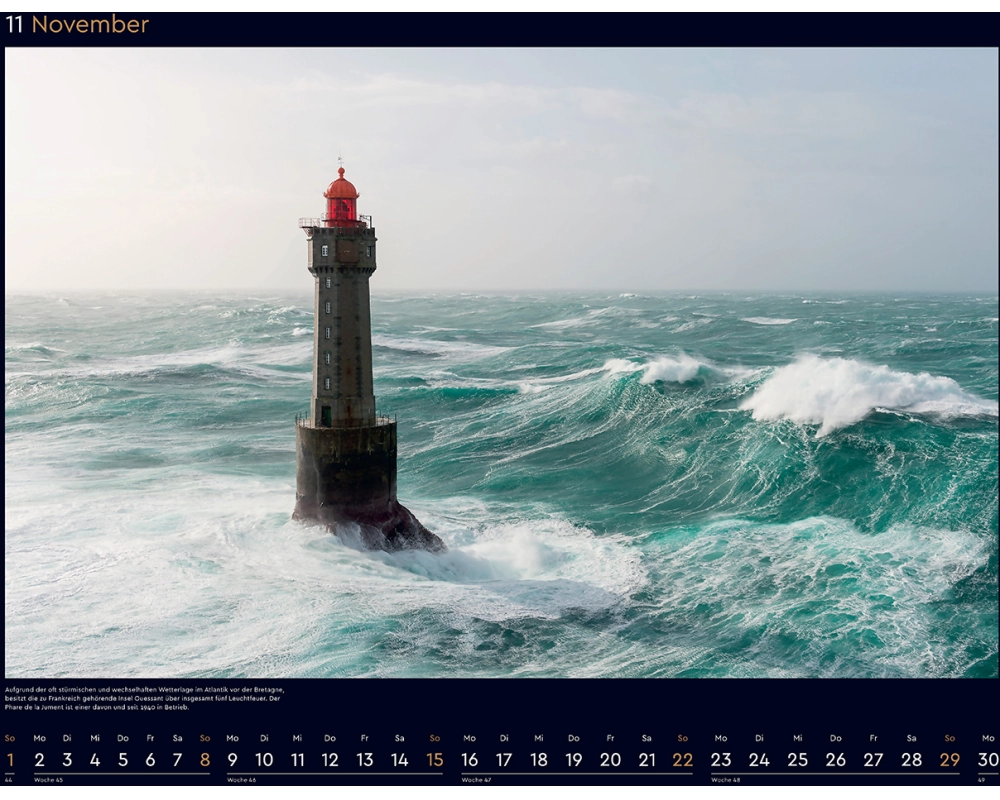Viewport: 1000px width, 800px height.
Task: Select Wednesday the 4th in the date row
Action: tap(95, 760)
